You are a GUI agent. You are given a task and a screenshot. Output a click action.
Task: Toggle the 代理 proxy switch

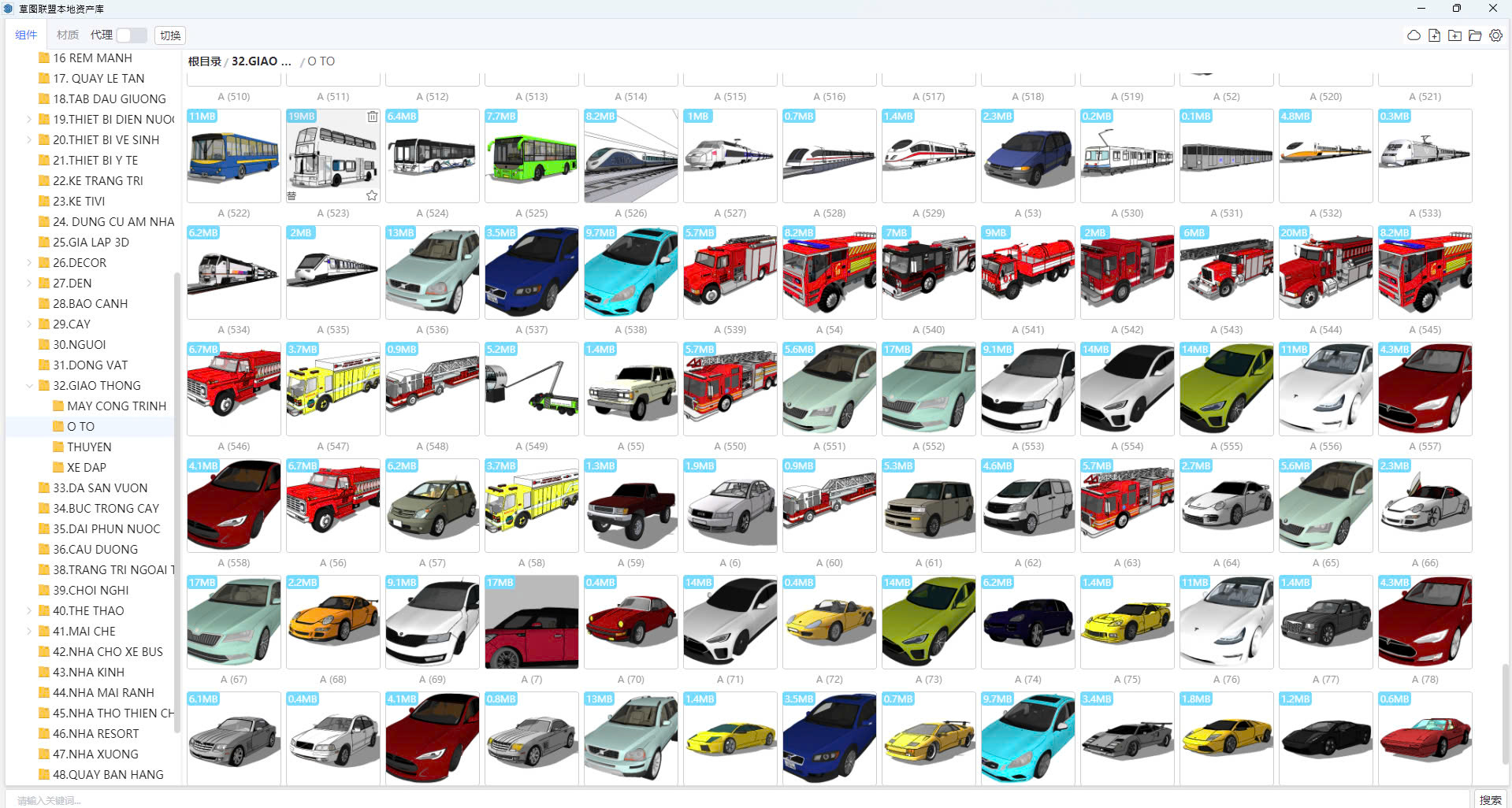pos(132,35)
